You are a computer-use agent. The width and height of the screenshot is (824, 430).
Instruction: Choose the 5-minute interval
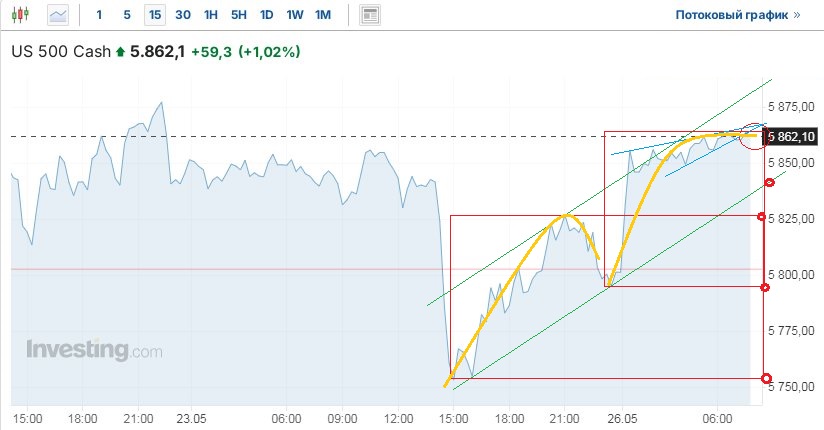126,15
